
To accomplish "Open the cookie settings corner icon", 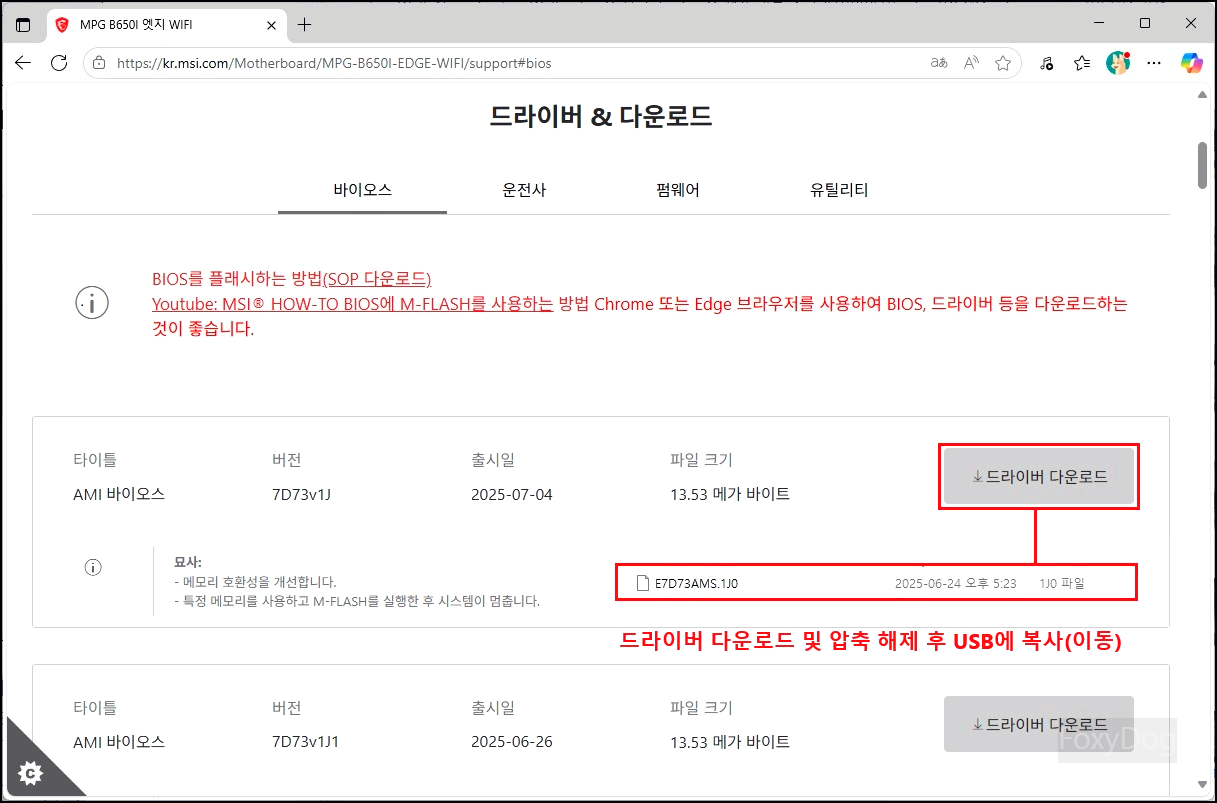I will click(31, 771).
